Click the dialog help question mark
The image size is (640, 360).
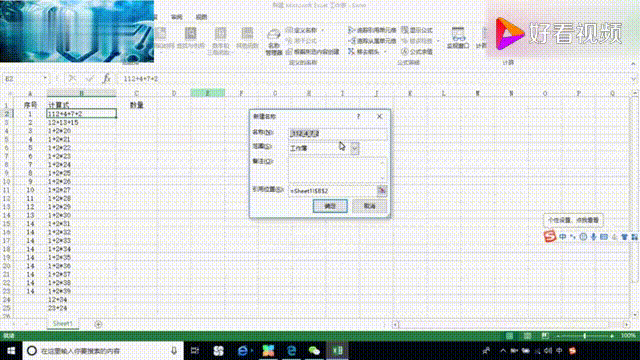click(358, 117)
